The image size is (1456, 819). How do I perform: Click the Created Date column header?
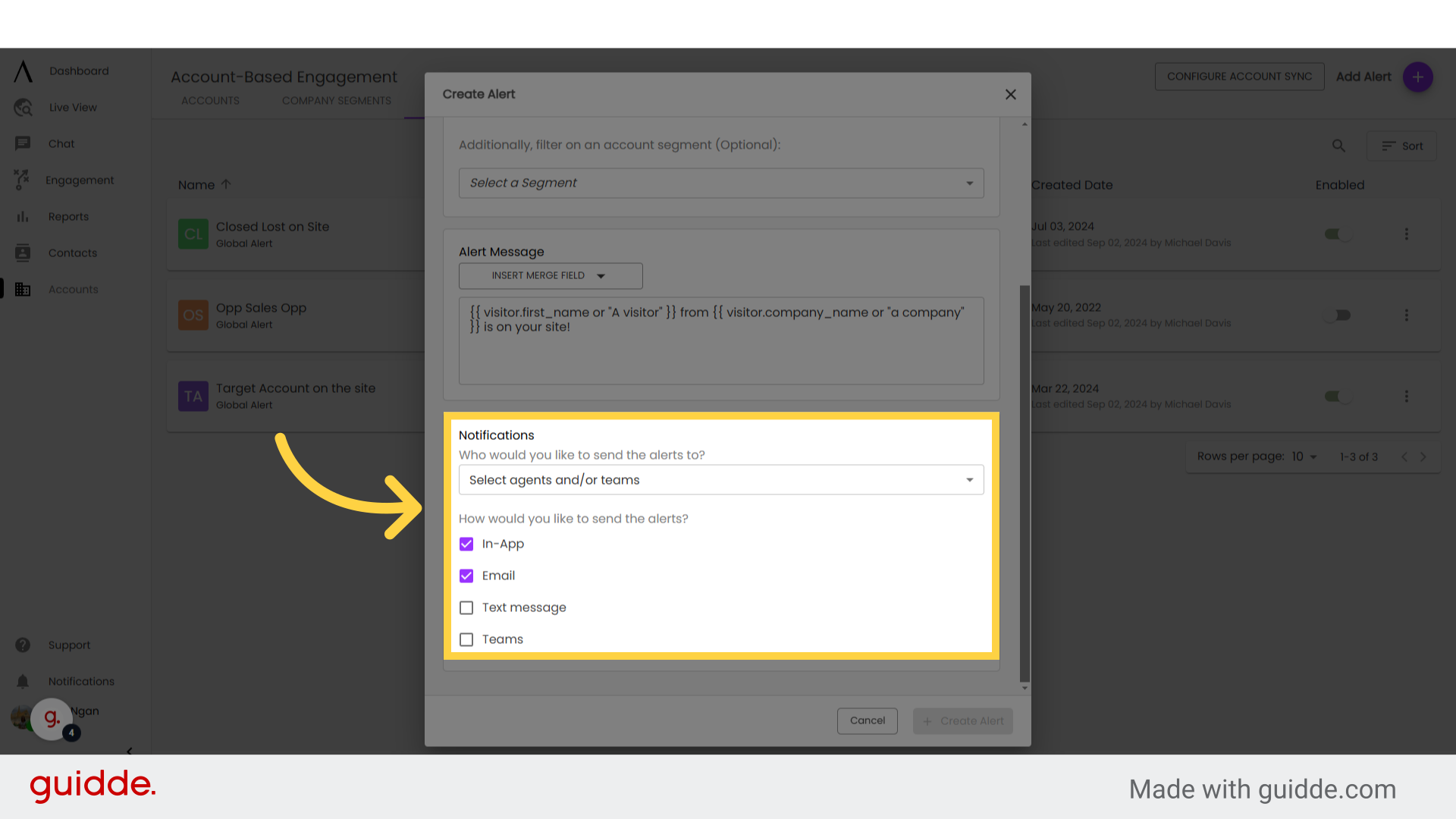click(x=1072, y=184)
